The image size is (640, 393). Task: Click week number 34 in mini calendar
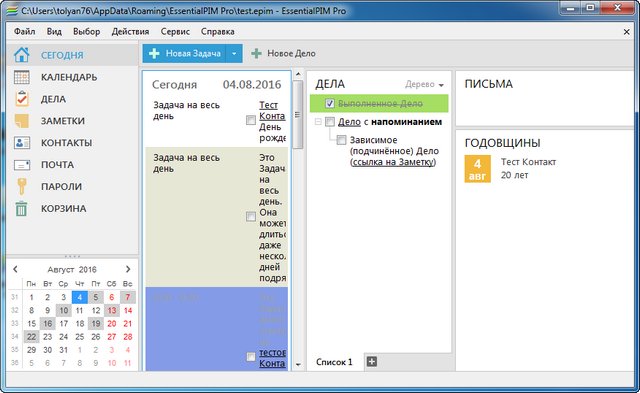15,337
